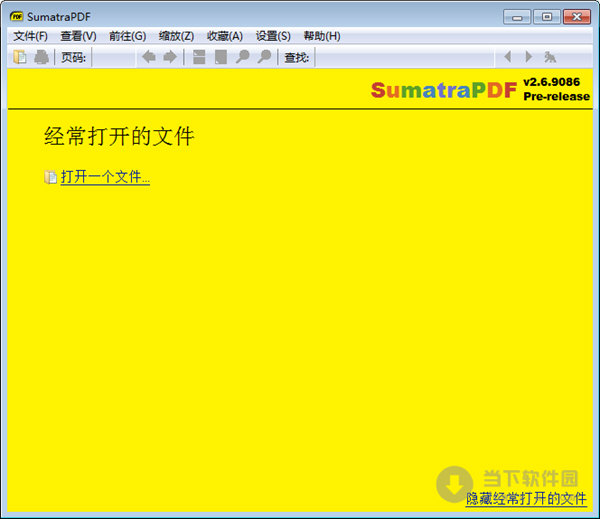Click the 经常打开的文件 heading

pos(119,136)
